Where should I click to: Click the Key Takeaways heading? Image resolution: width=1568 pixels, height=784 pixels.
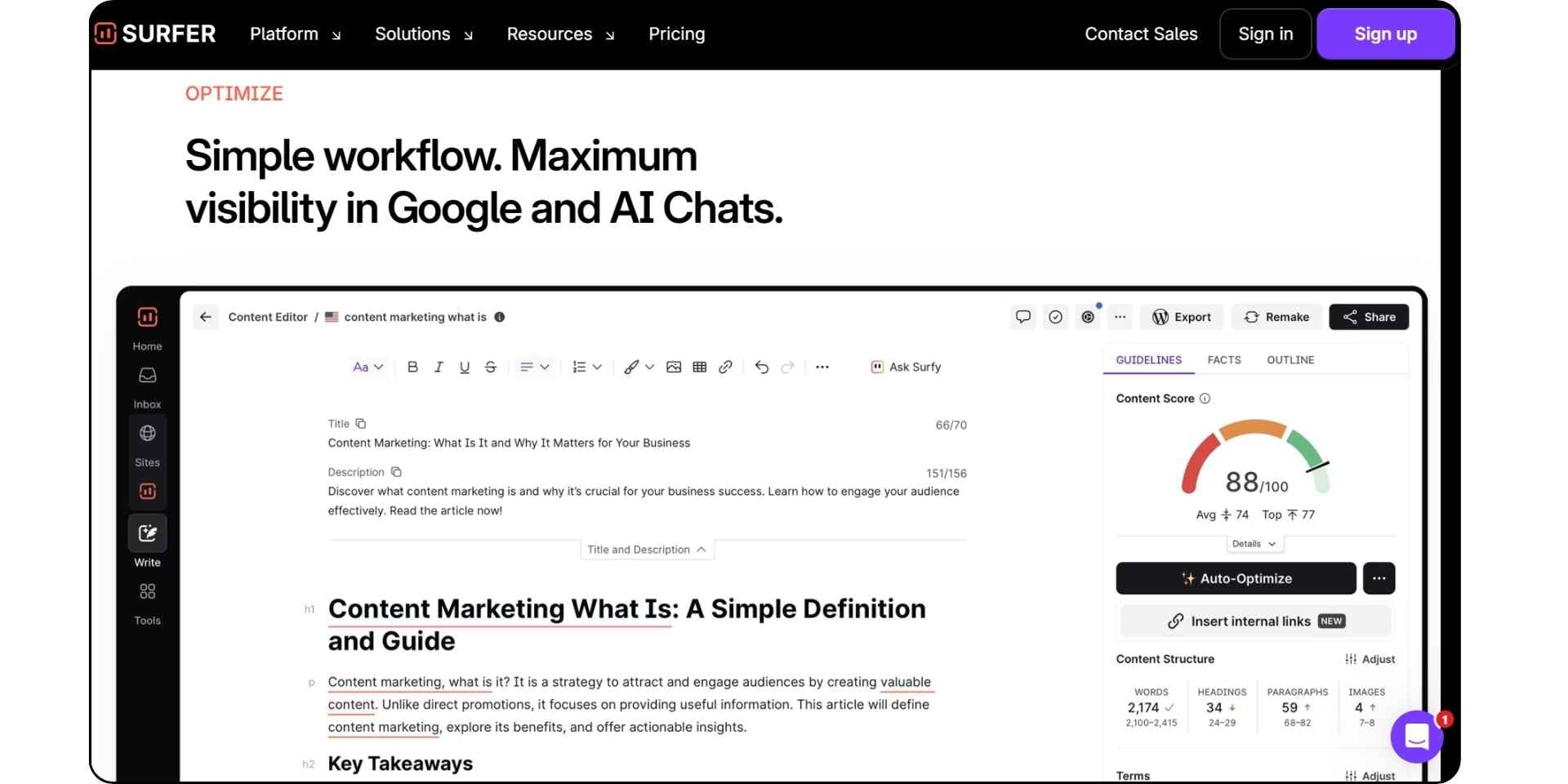400,764
